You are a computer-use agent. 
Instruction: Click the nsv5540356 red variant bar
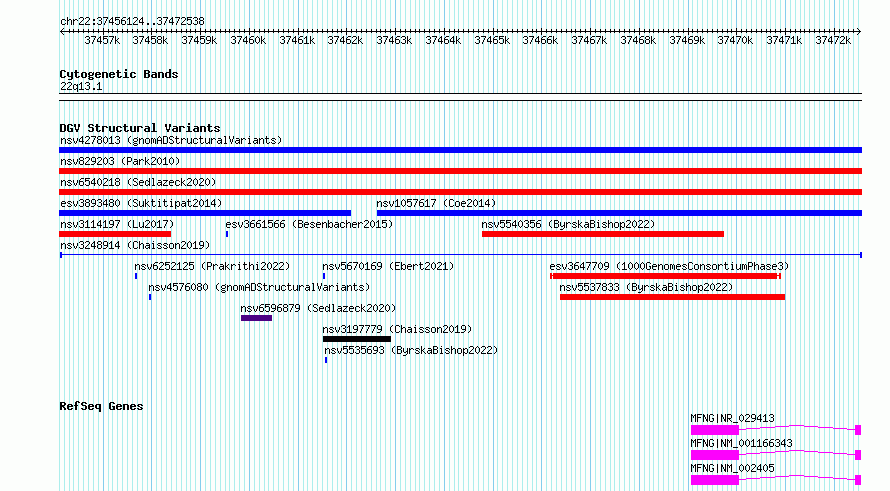click(603, 234)
